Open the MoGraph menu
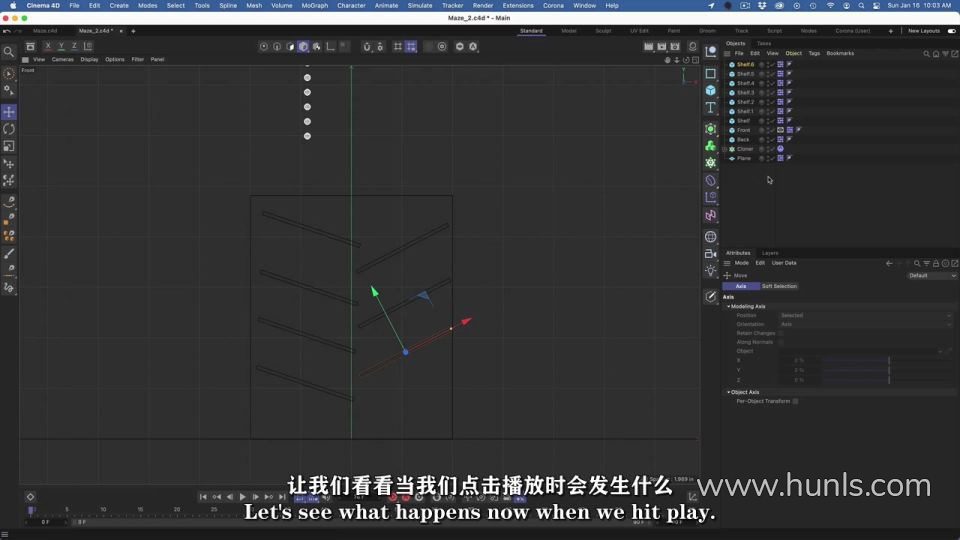The image size is (960, 540). click(x=315, y=6)
